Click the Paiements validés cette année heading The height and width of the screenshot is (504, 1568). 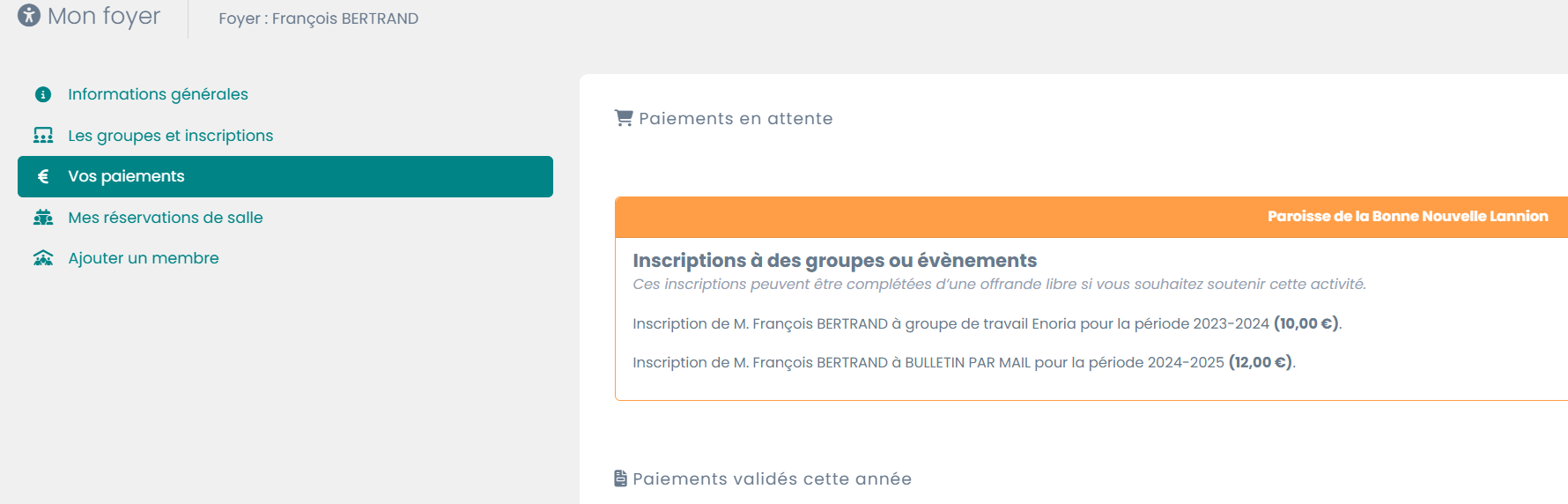tap(772, 478)
